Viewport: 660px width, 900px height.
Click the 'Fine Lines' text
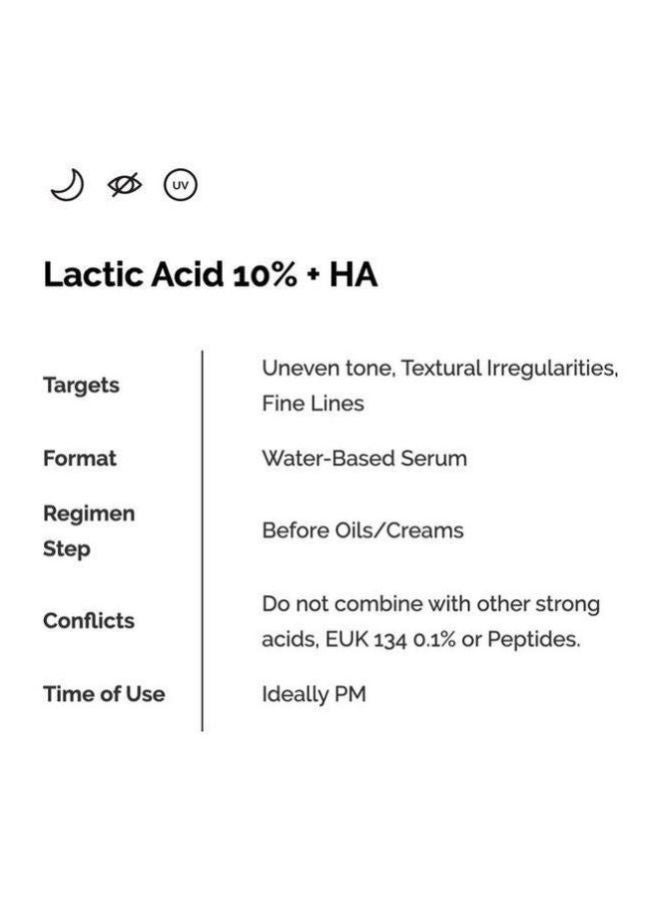point(313,404)
